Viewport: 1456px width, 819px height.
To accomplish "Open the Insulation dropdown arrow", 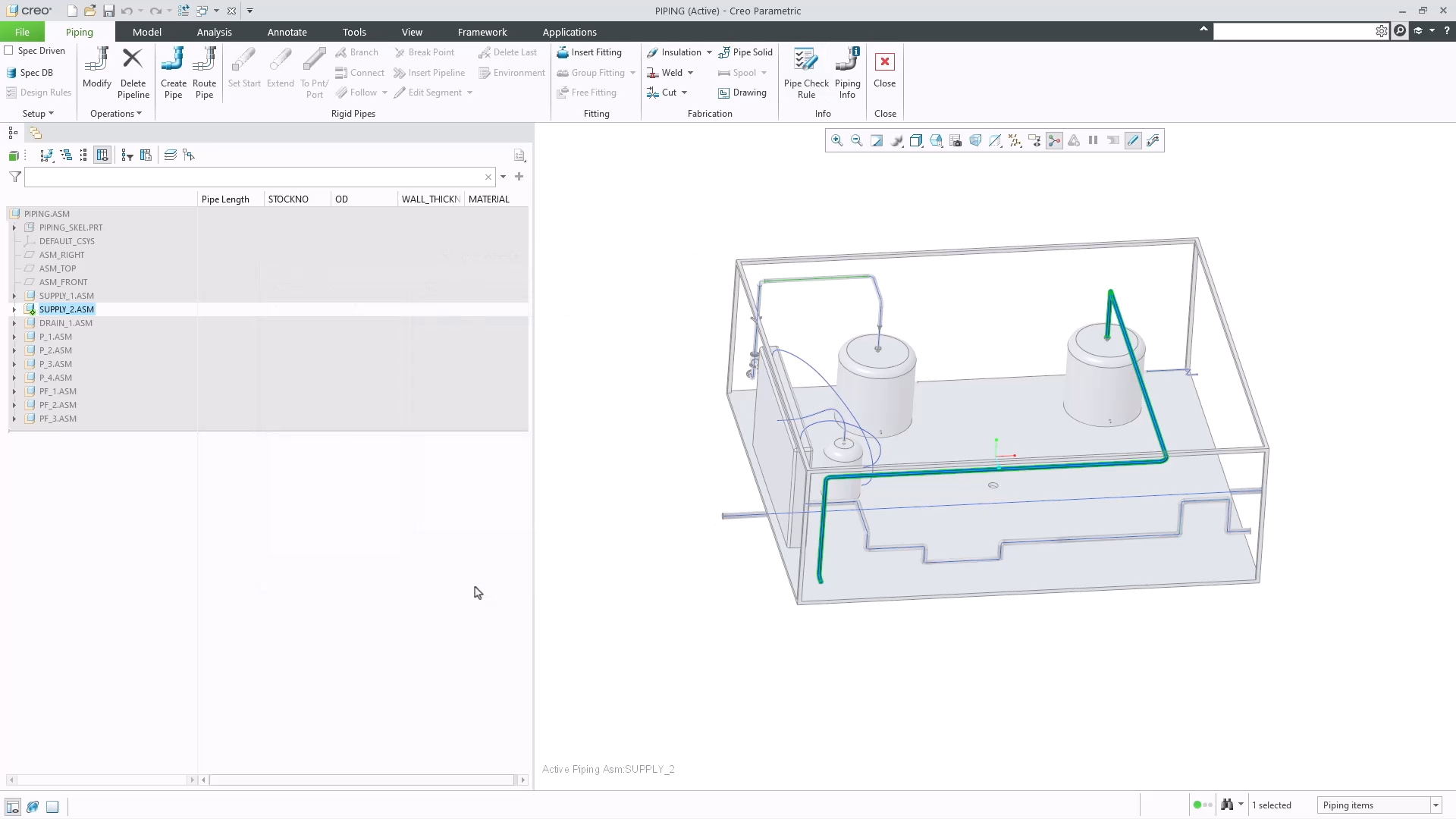I will point(709,52).
